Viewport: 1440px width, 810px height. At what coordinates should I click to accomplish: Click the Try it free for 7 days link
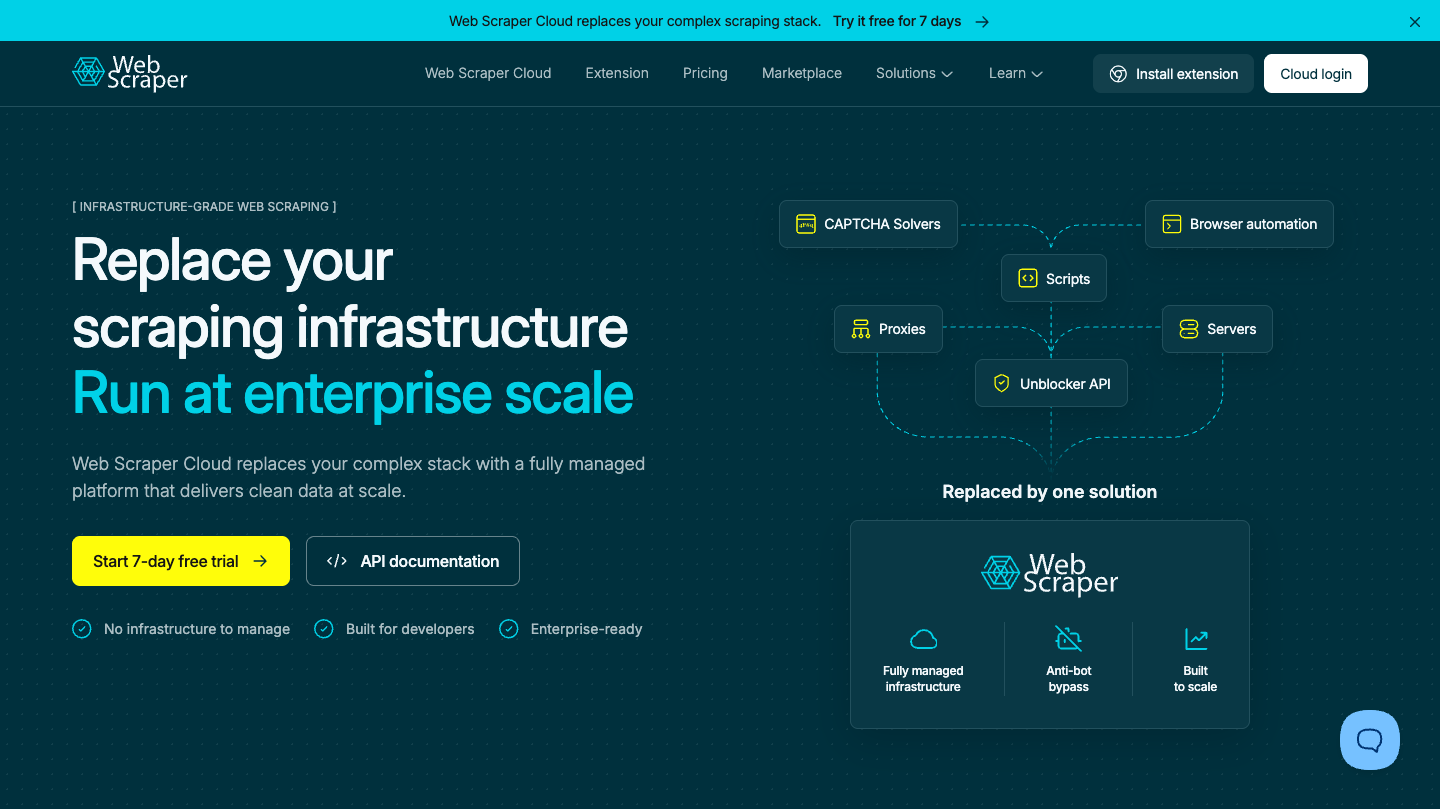tap(911, 21)
